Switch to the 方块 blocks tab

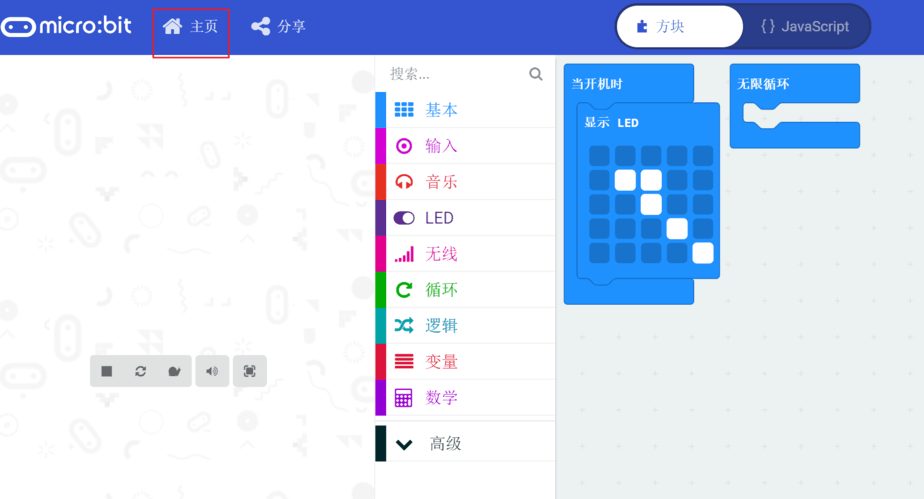click(679, 27)
